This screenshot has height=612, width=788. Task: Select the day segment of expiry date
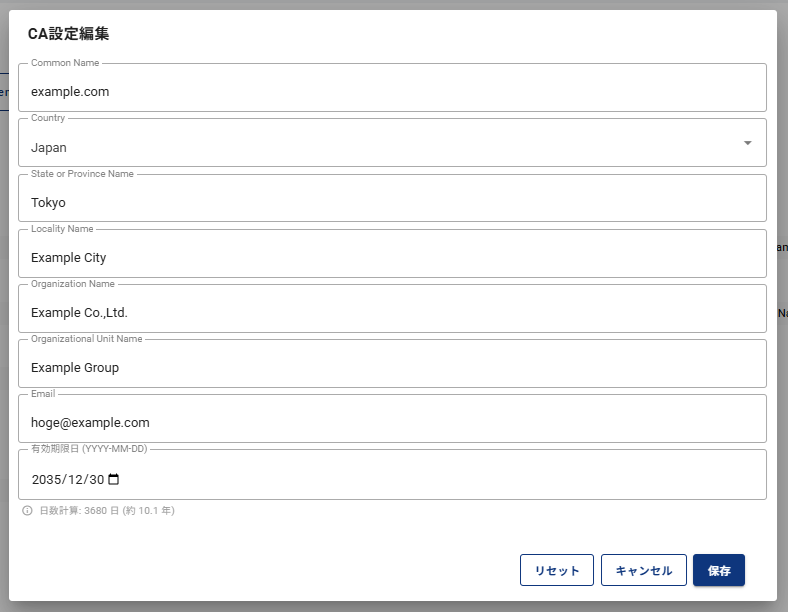click(x=97, y=479)
